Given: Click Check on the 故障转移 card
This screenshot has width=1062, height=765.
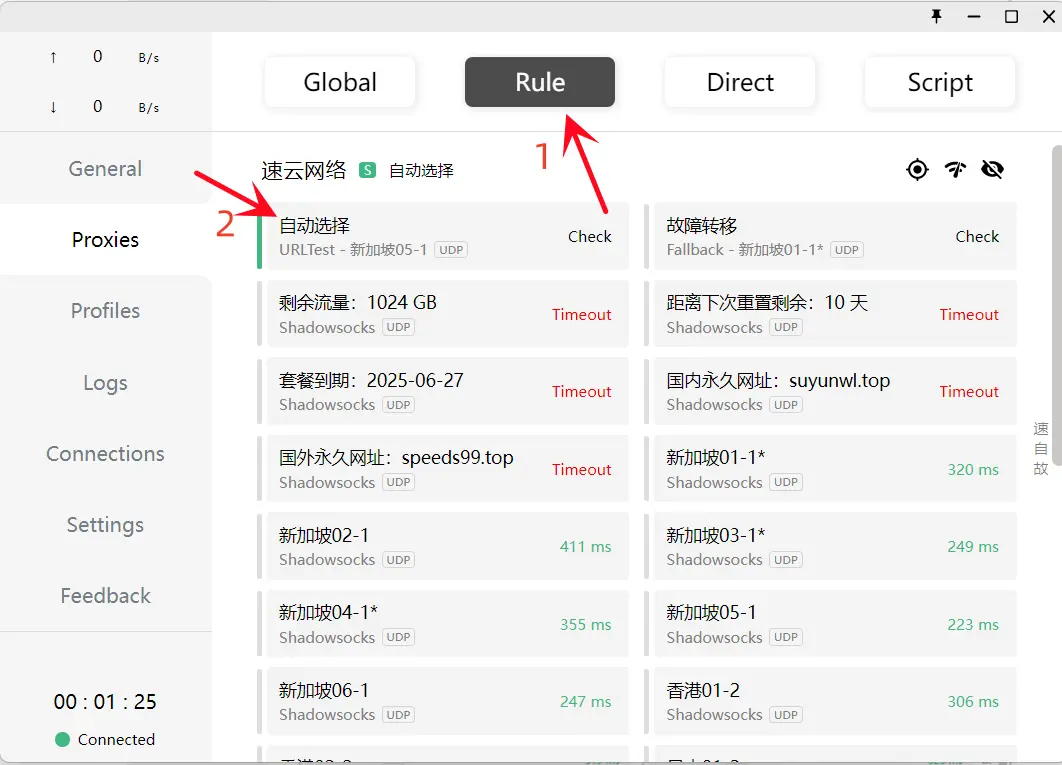Looking at the screenshot, I should pos(977,236).
